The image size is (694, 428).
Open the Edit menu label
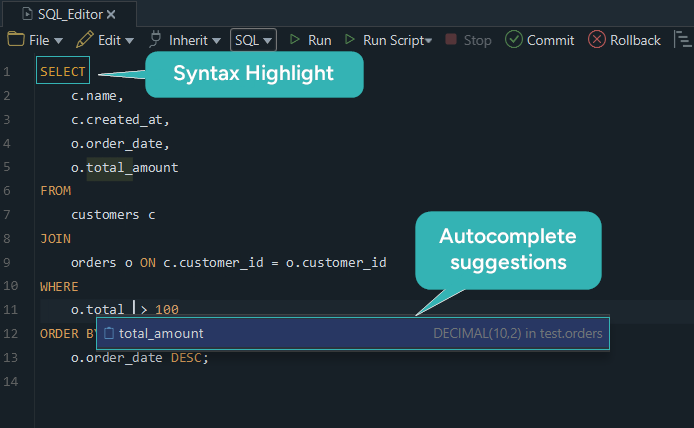click(109, 40)
